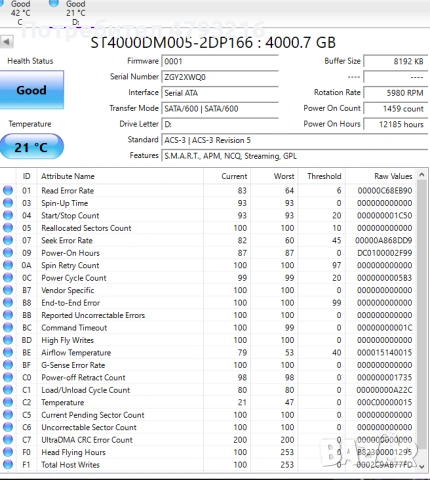Screen dimensions: 430x480
Task: Click the Transfer Mode field SATA/600
Action: click(x=220, y=109)
